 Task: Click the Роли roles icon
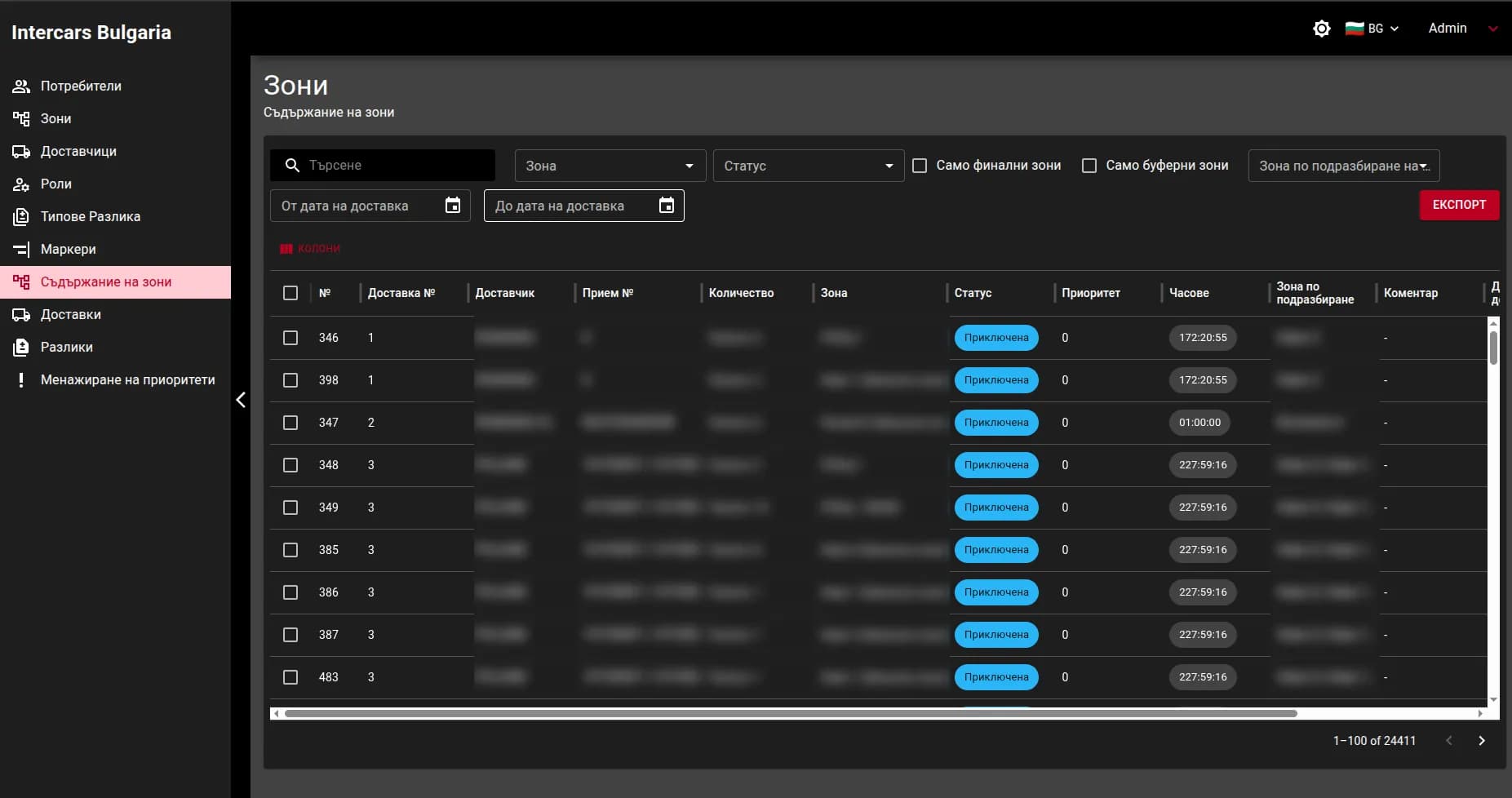pos(21,184)
